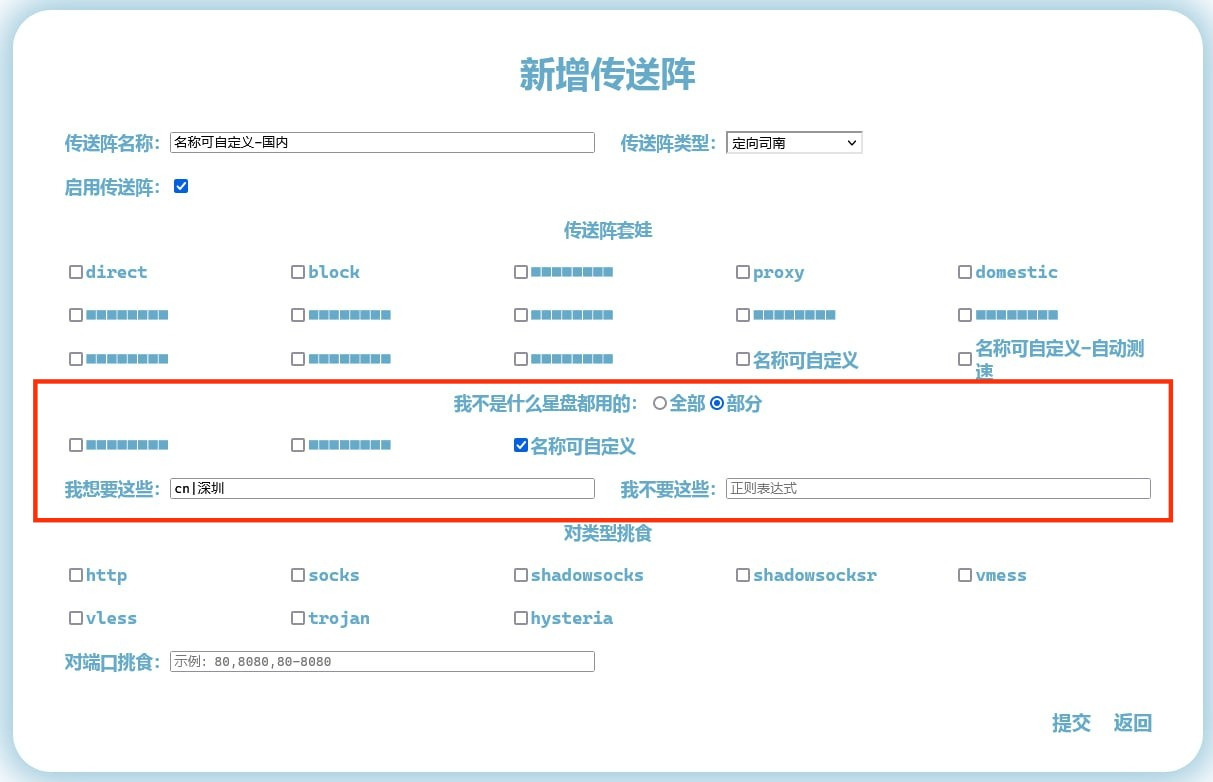Image resolution: width=1213 pixels, height=782 pixels.
Task: Tick the block checkbox
Action: pyautogui.click(x=298, y=272)
